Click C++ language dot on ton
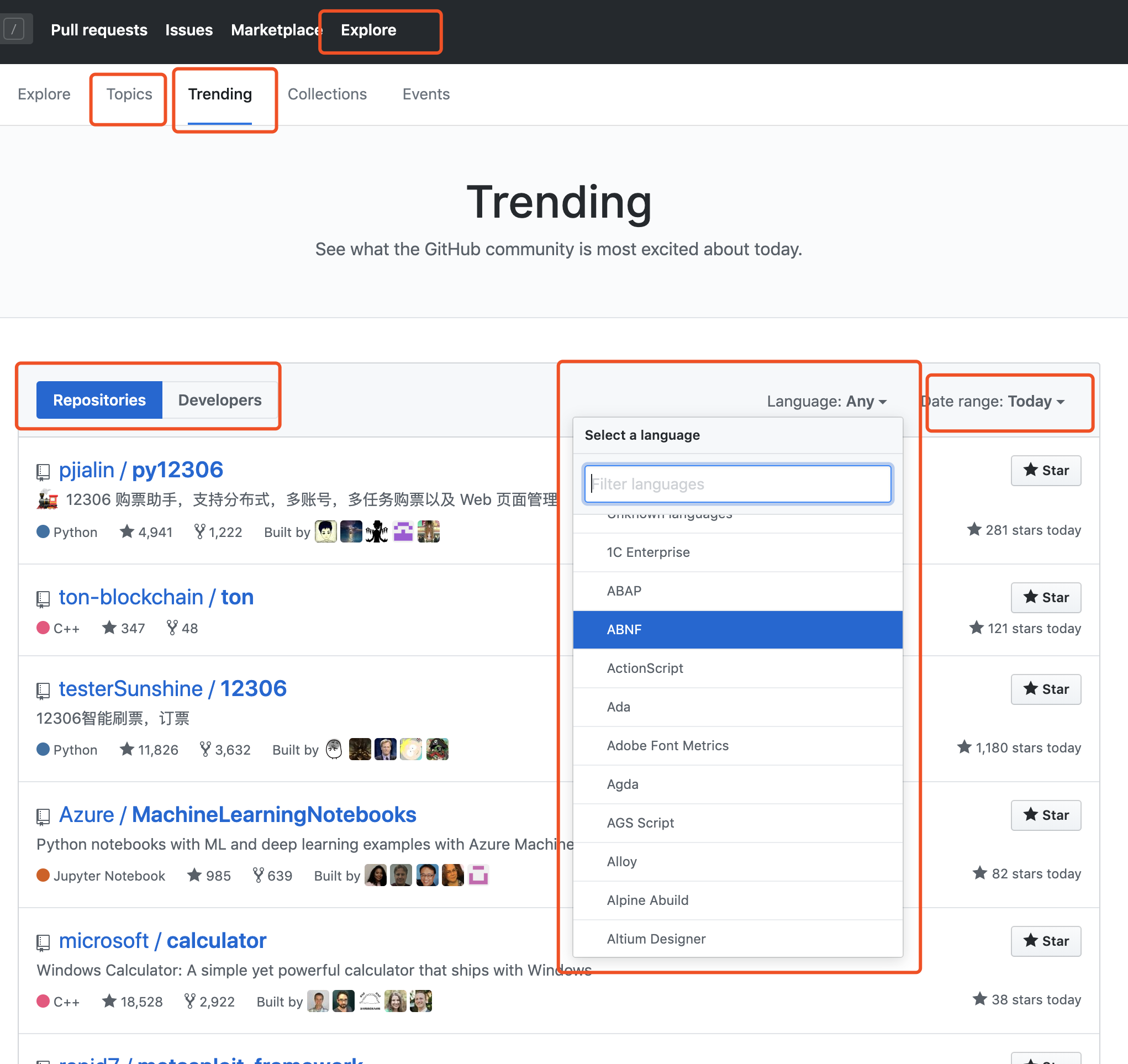 43,627
